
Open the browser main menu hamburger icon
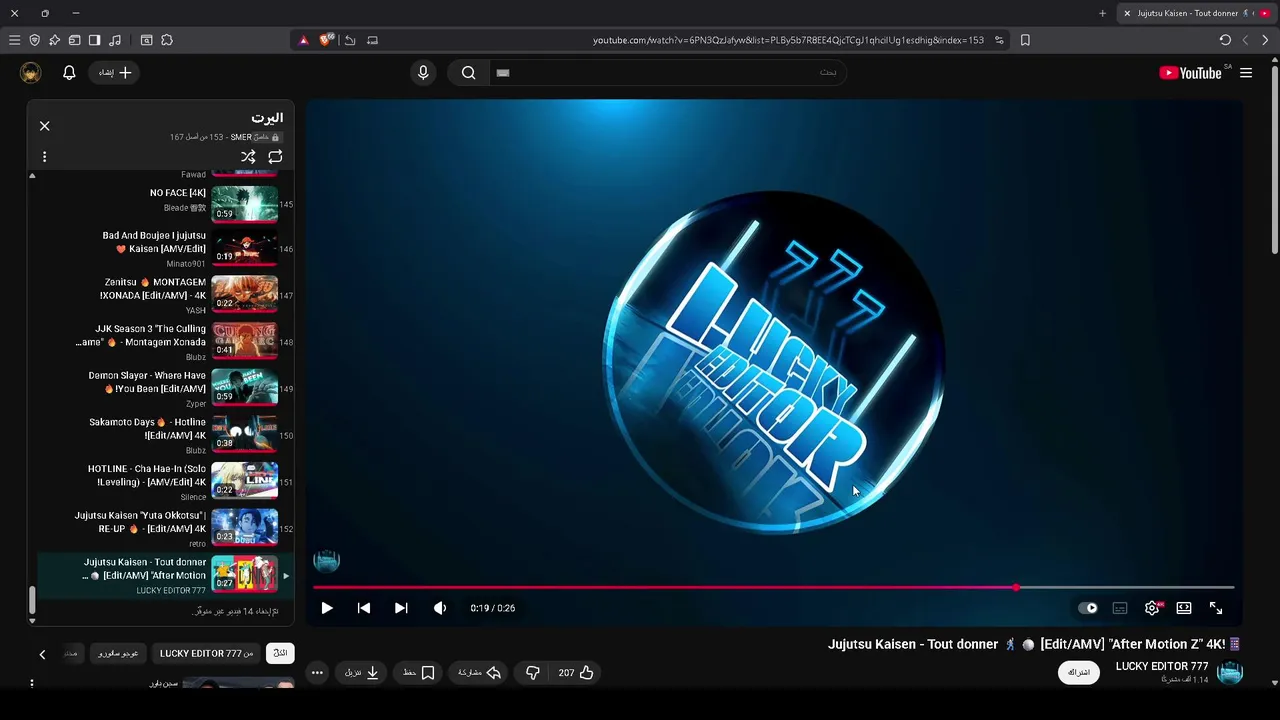pos(14,40)
